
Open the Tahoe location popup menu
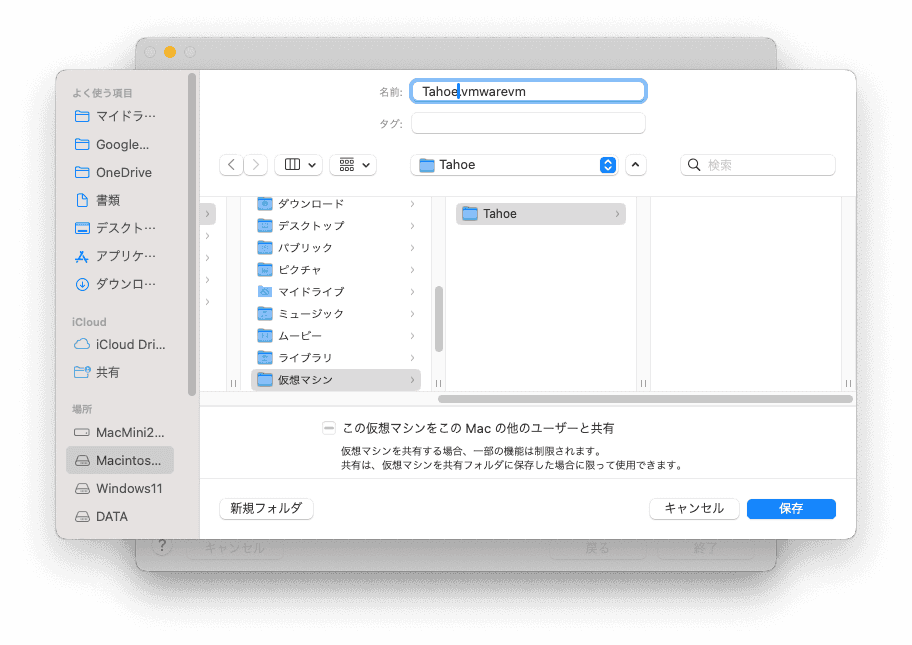(x=517, y=165)
